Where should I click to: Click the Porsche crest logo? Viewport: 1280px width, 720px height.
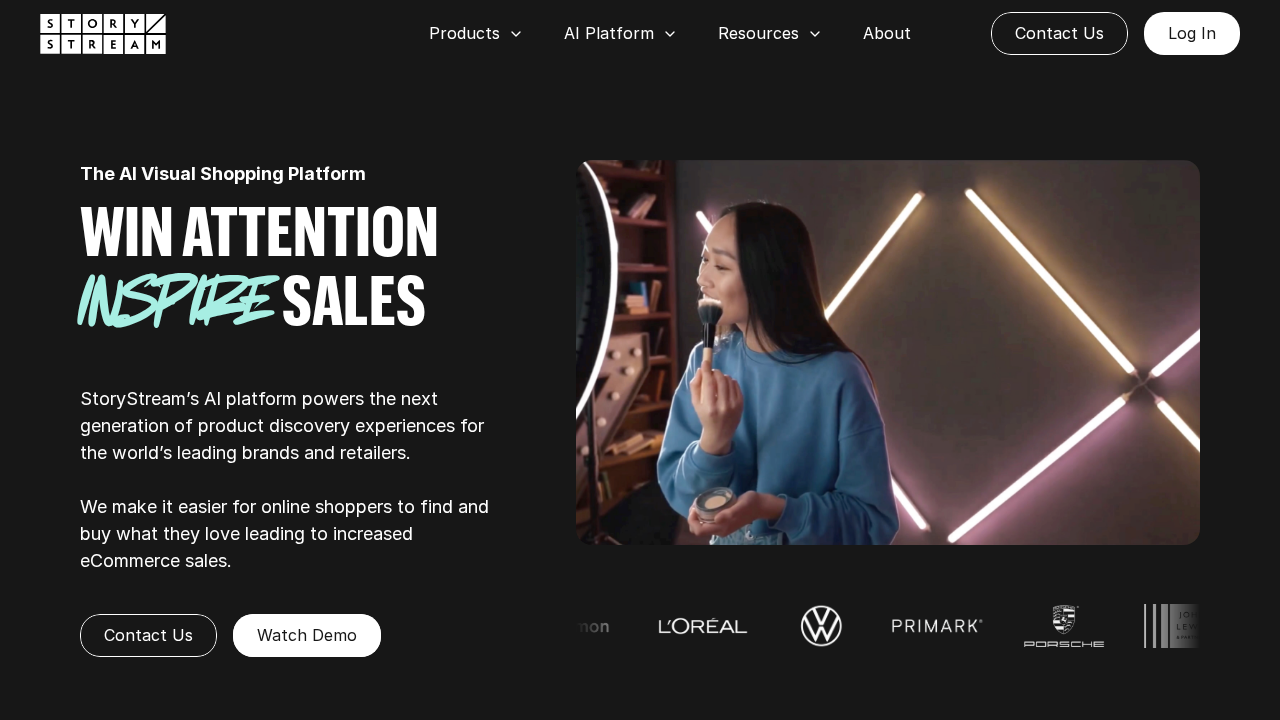pos(1064,626)
